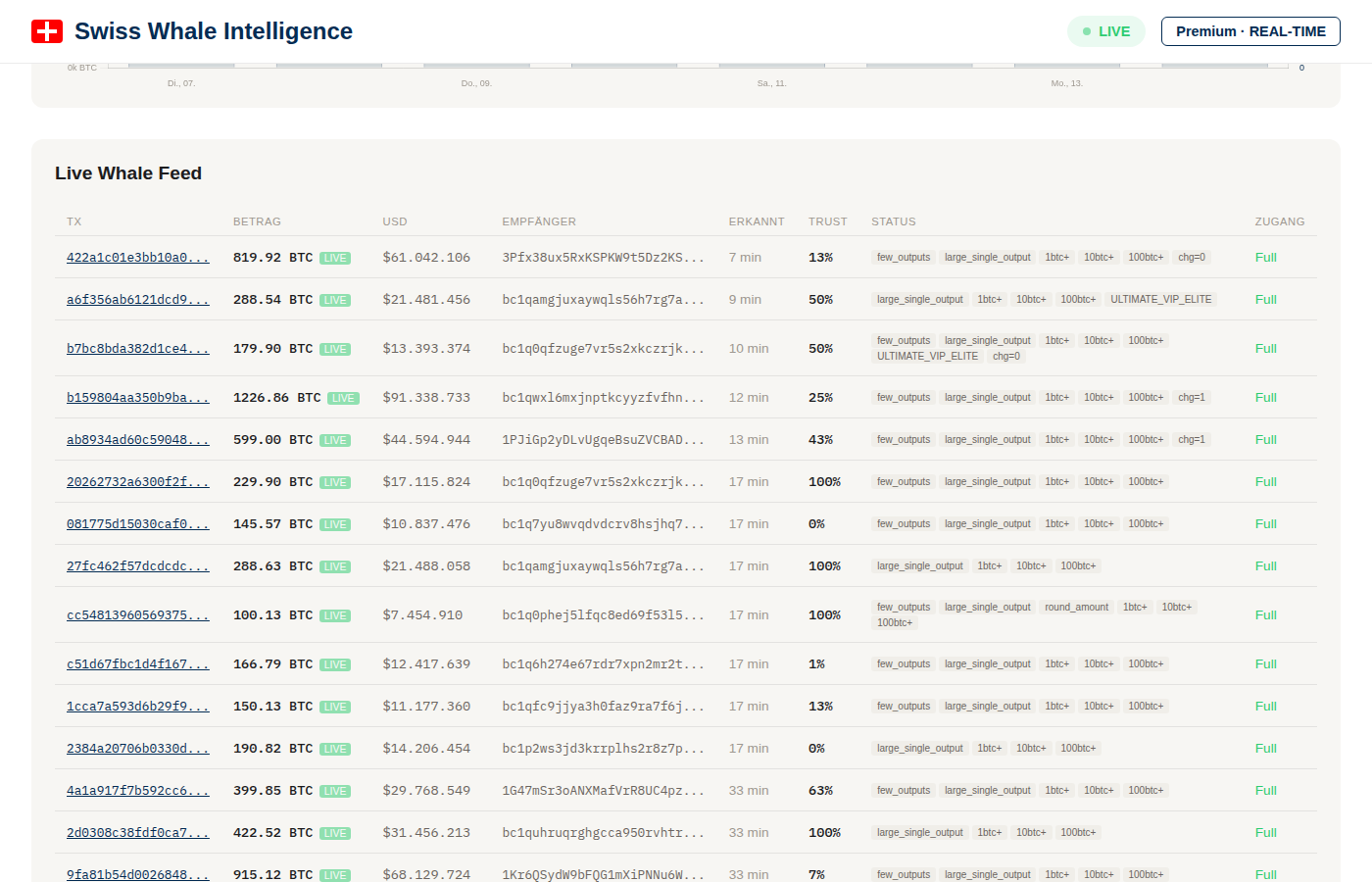Open transaction 422a1c01e3bb10a0 link
This screenshot has height=882, width=1372.
[137, 258]
